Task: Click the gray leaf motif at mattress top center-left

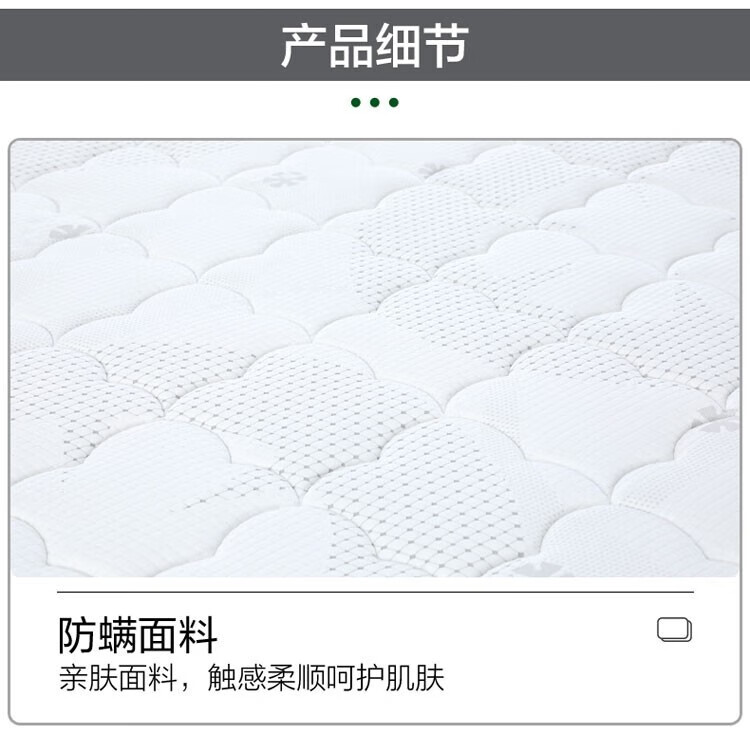Action: tap(285, 179)
